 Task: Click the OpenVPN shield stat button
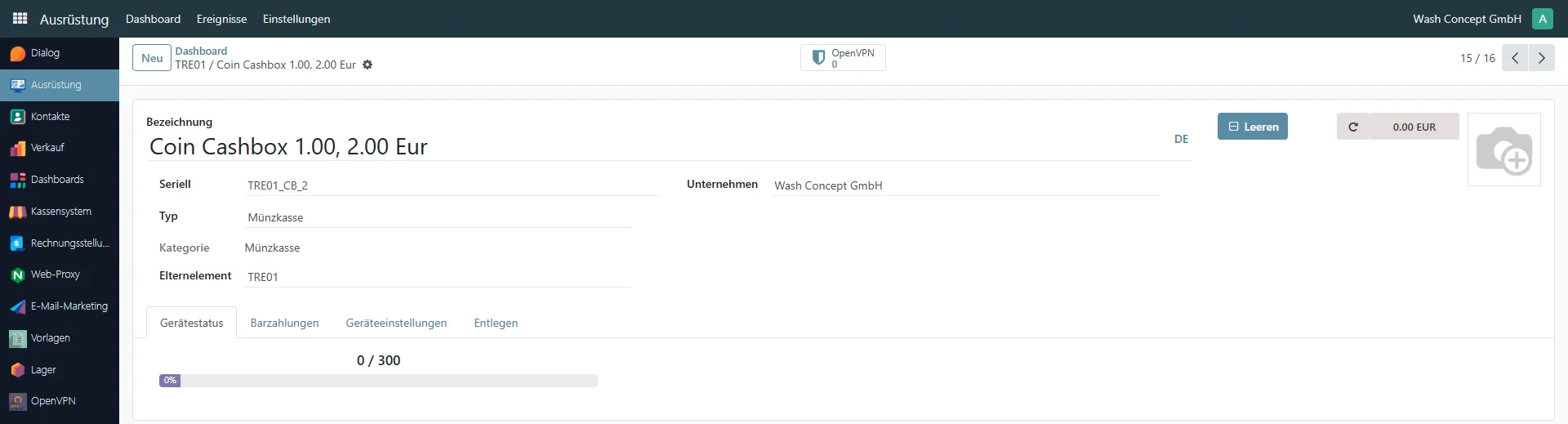coord(843,58)
